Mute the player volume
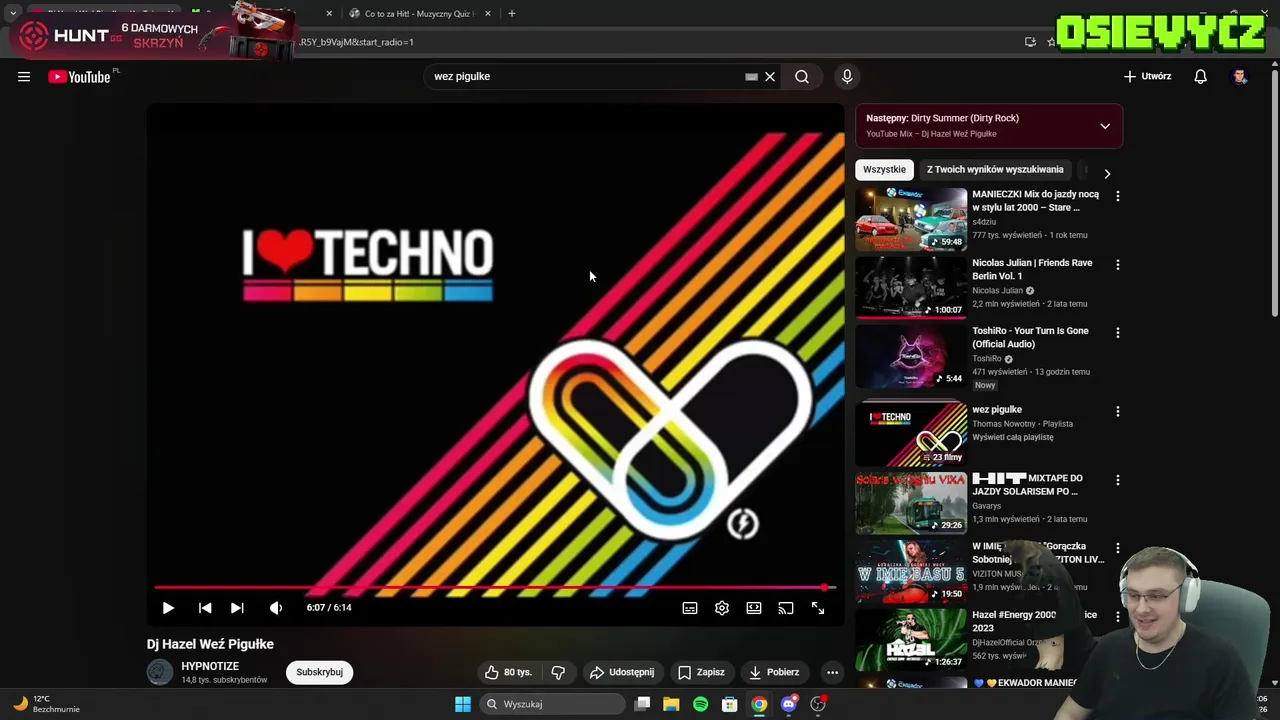1280x720 pixels. (x=276, y=607)
